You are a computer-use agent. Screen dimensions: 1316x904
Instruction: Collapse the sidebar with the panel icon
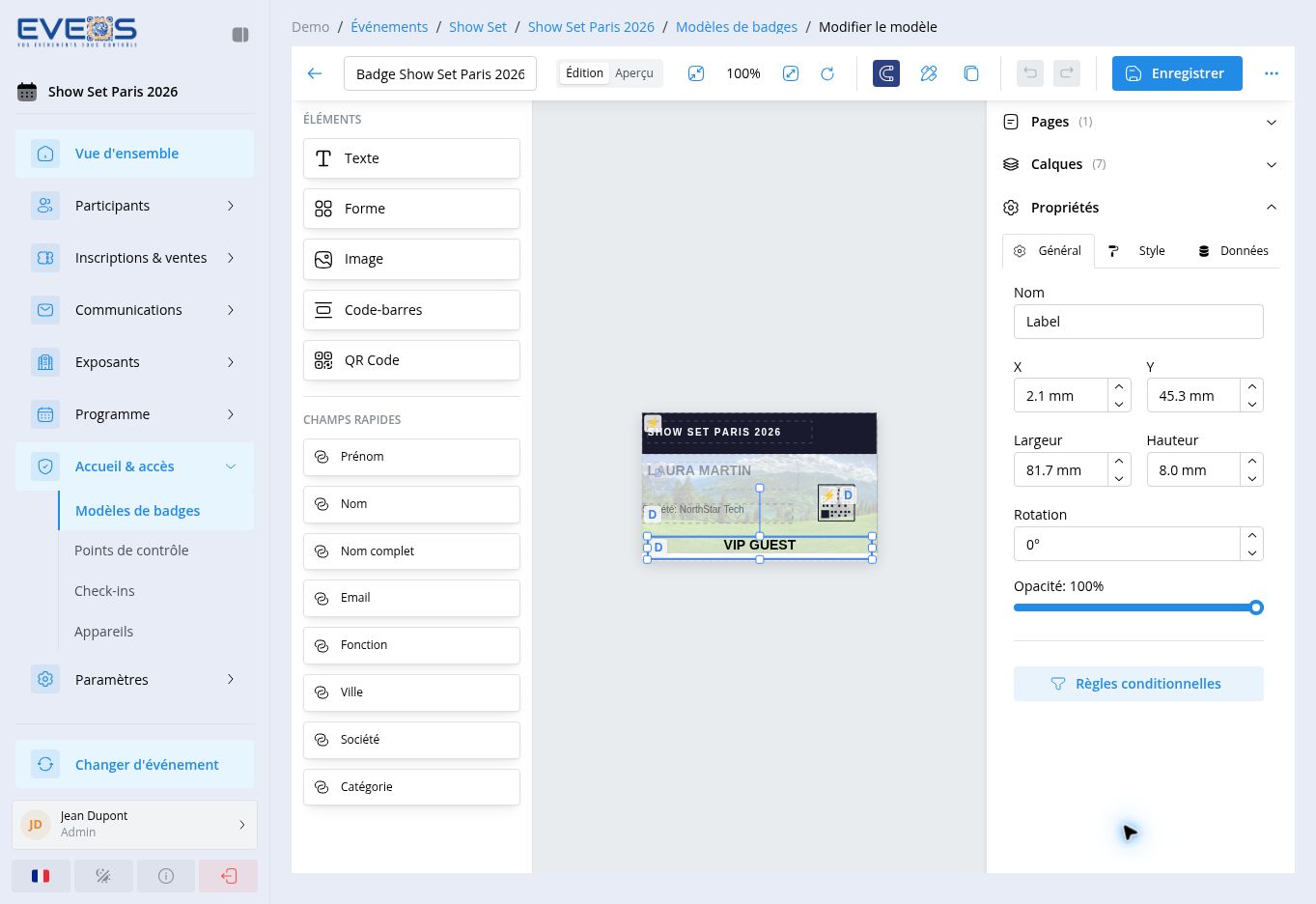click(x=240, y=35)
